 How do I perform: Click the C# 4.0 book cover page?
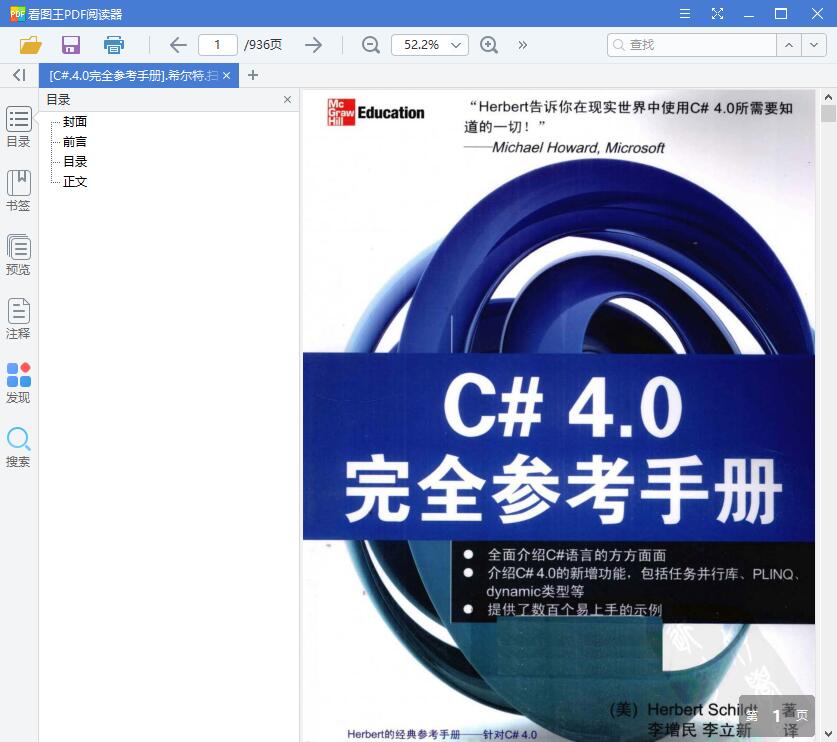(x=558, y=415)
